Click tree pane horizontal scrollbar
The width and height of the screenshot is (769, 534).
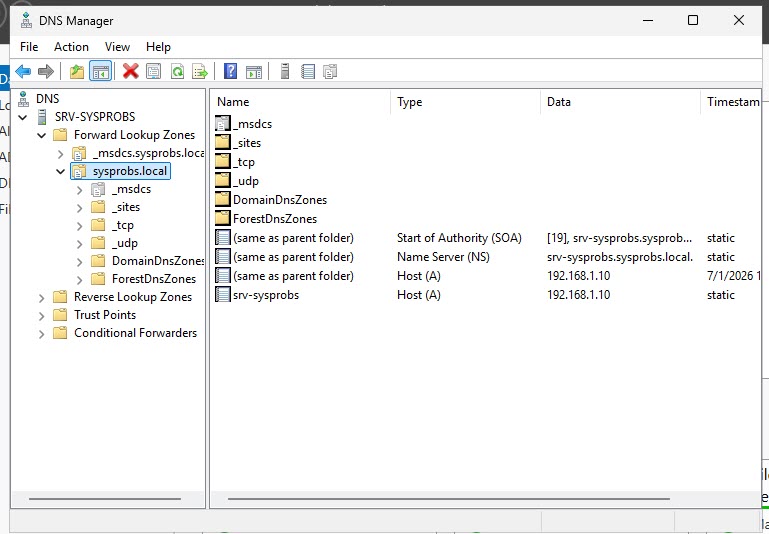[105, 499]
